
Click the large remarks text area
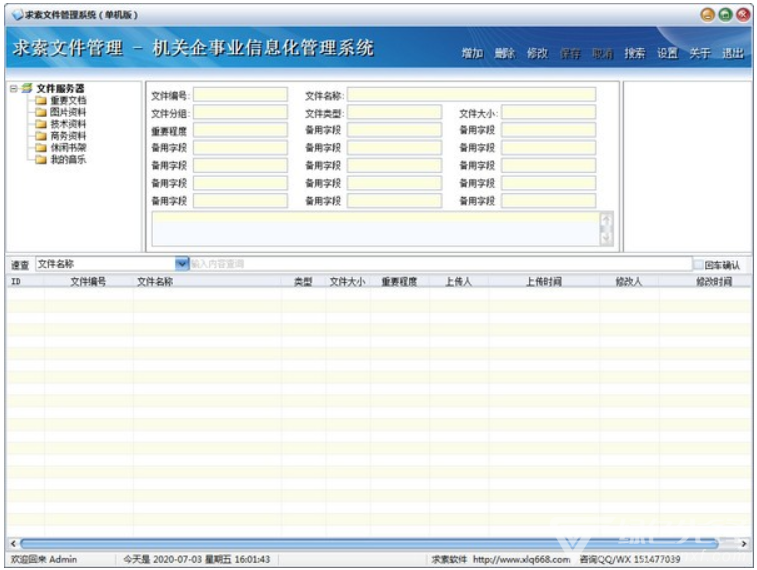(x=376, y=229)
